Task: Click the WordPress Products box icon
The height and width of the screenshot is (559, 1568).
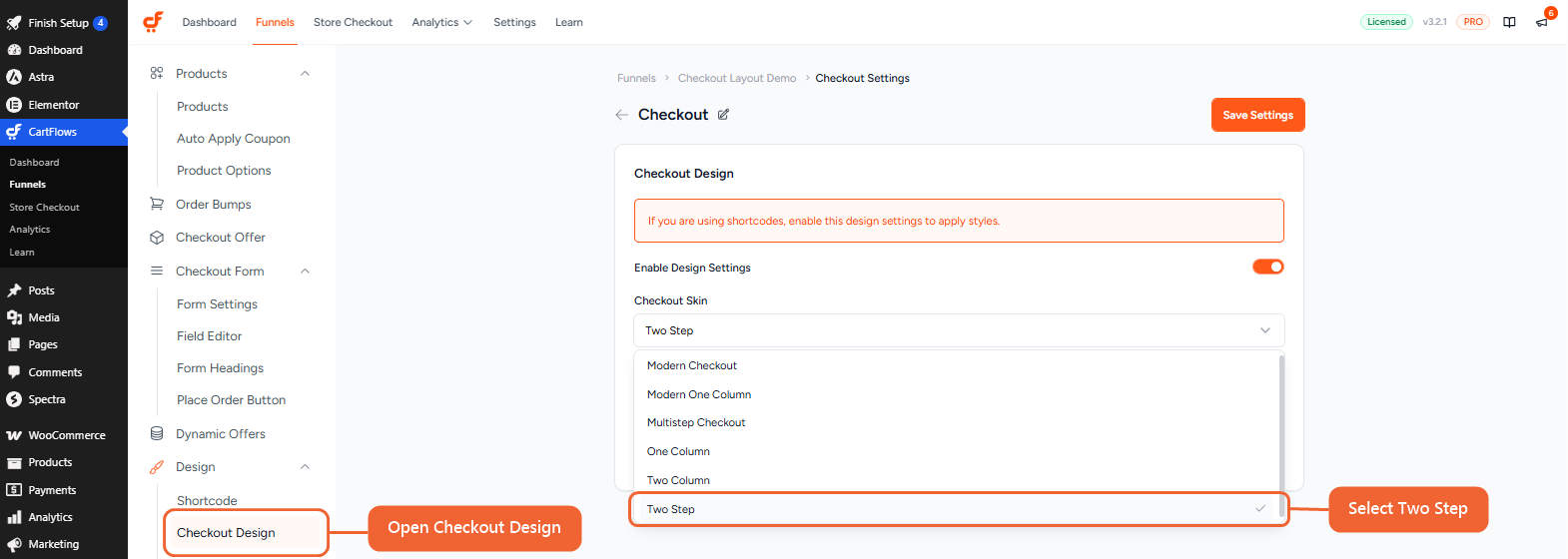Action: point(14,463)
